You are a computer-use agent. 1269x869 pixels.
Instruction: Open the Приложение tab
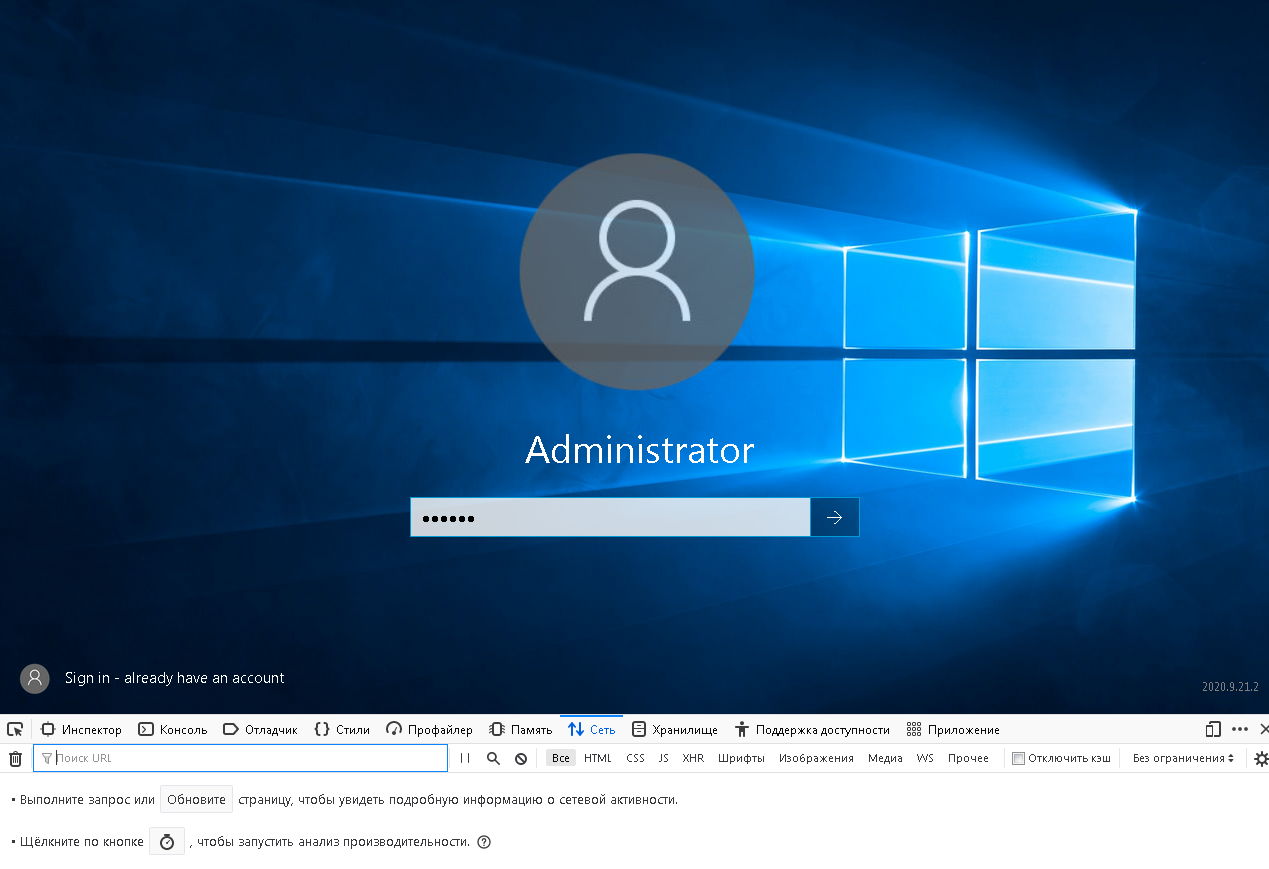tap(953, 730)
